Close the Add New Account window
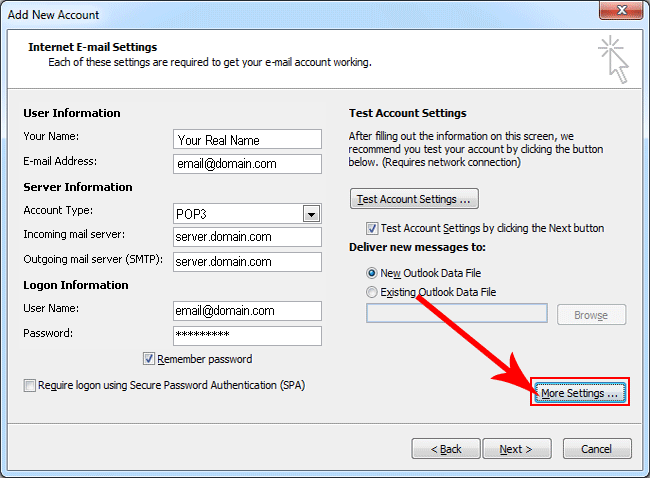Viewport: 650px width, 478px height. pos(621,10)
